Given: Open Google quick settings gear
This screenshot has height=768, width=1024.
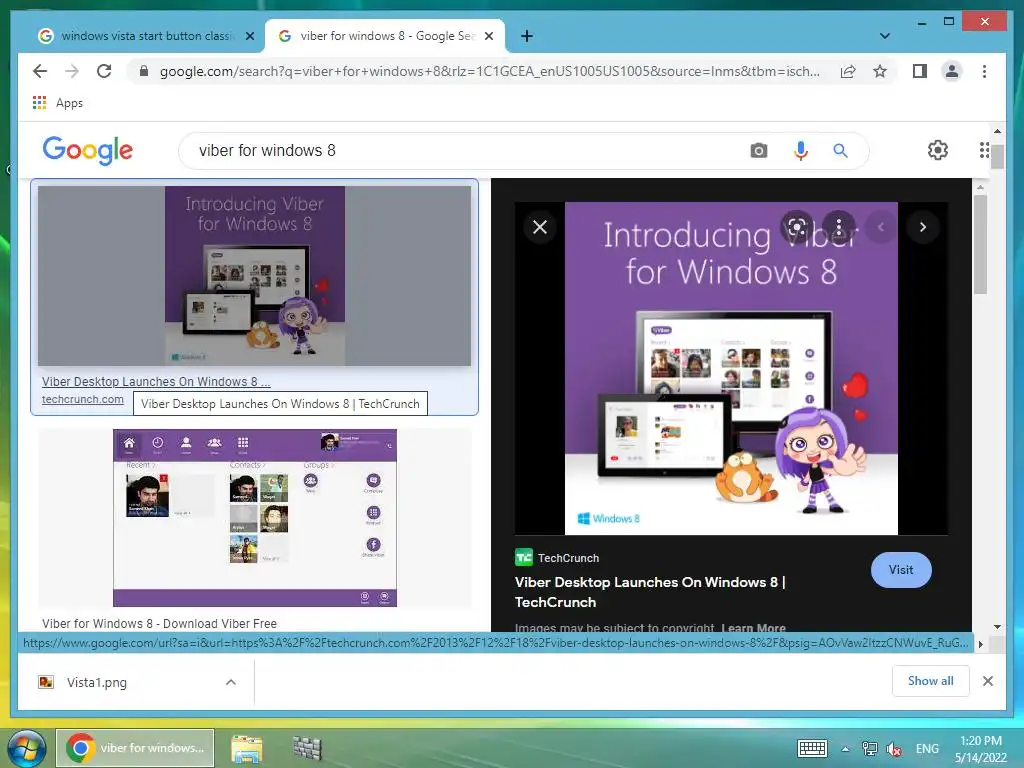Looking at the screenshot, I should click(x=938, y=150).
